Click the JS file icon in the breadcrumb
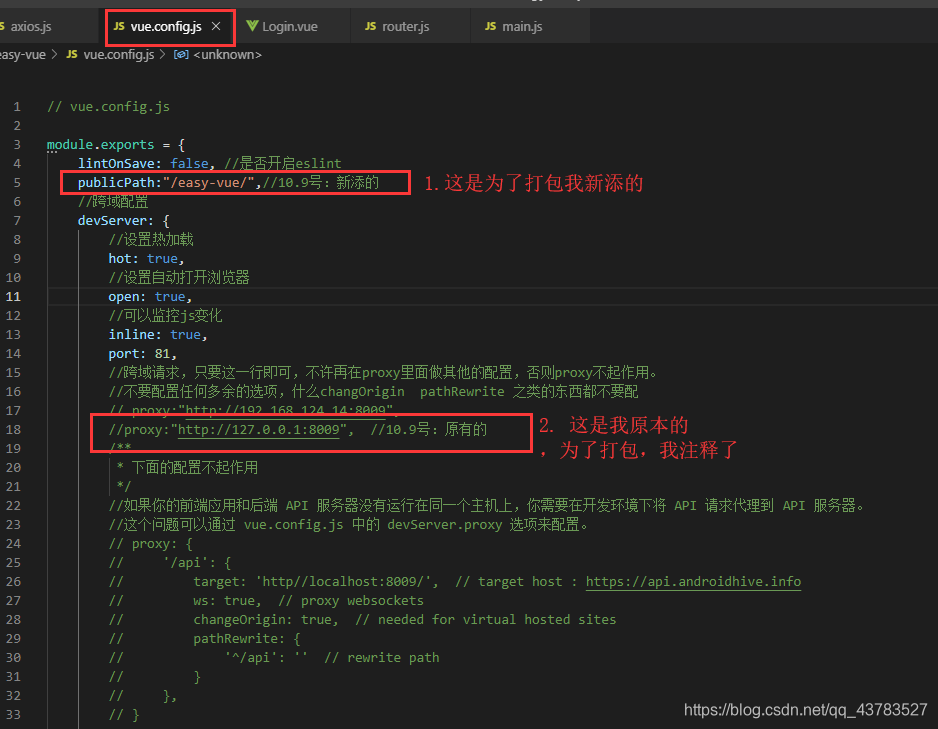938x729 pixels. coord(72,54)
